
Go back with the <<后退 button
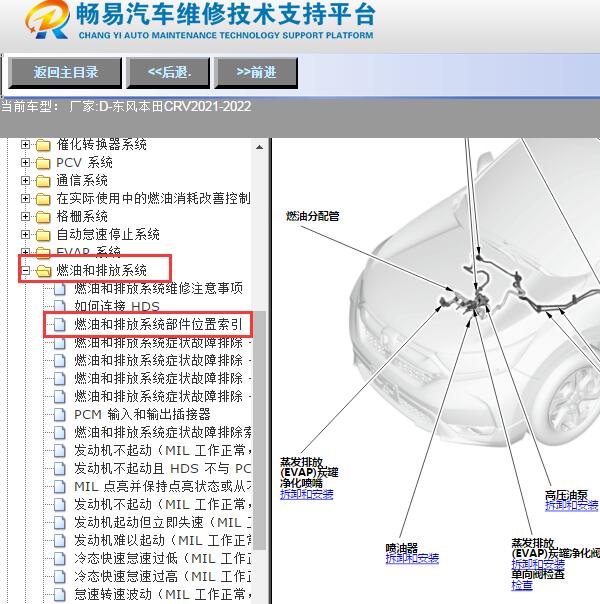pos(168,73)
